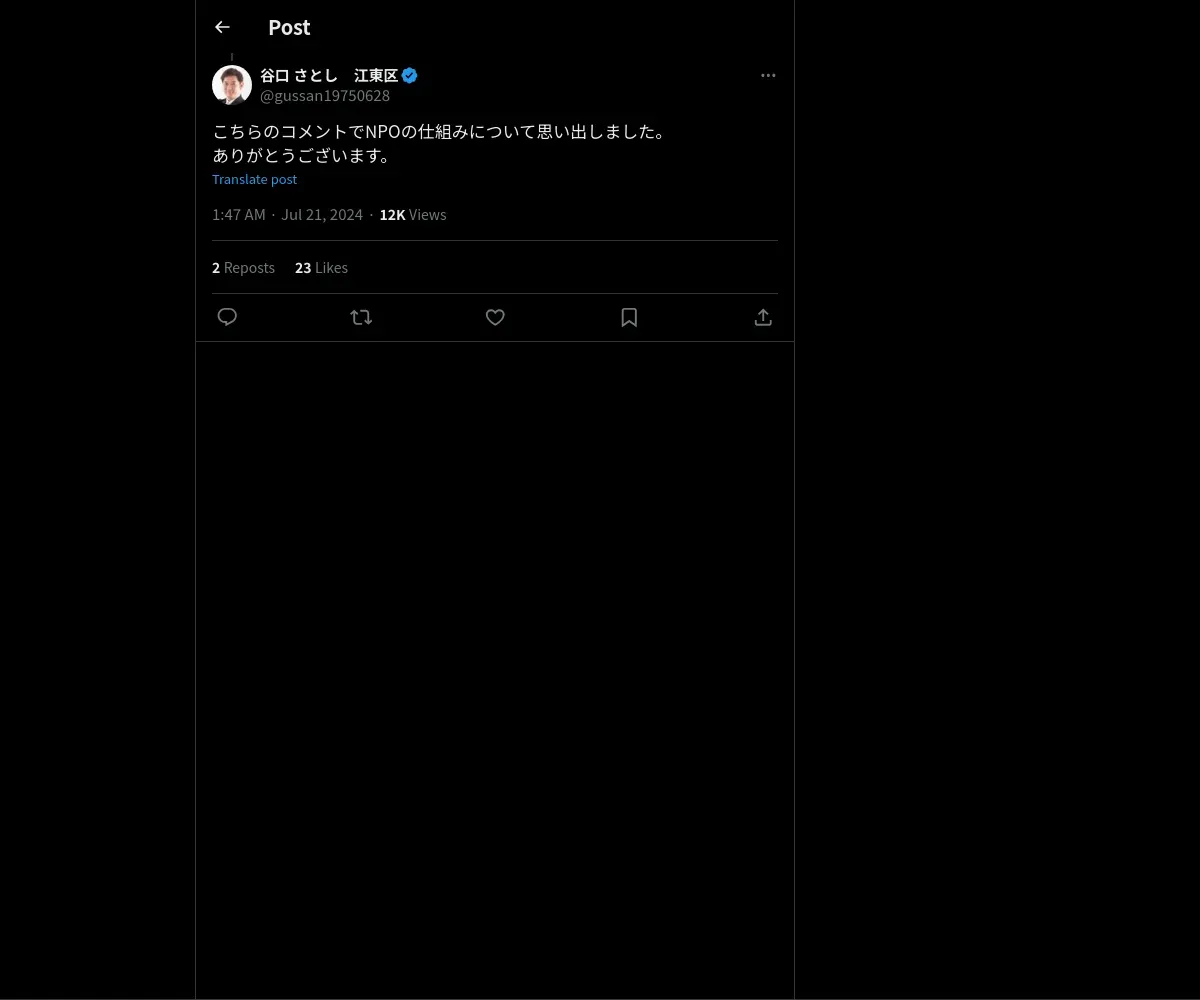This screenshot has width=1200, height=1000.
Task: View the 12K Views analytics
Action: (x=413, y=215)
